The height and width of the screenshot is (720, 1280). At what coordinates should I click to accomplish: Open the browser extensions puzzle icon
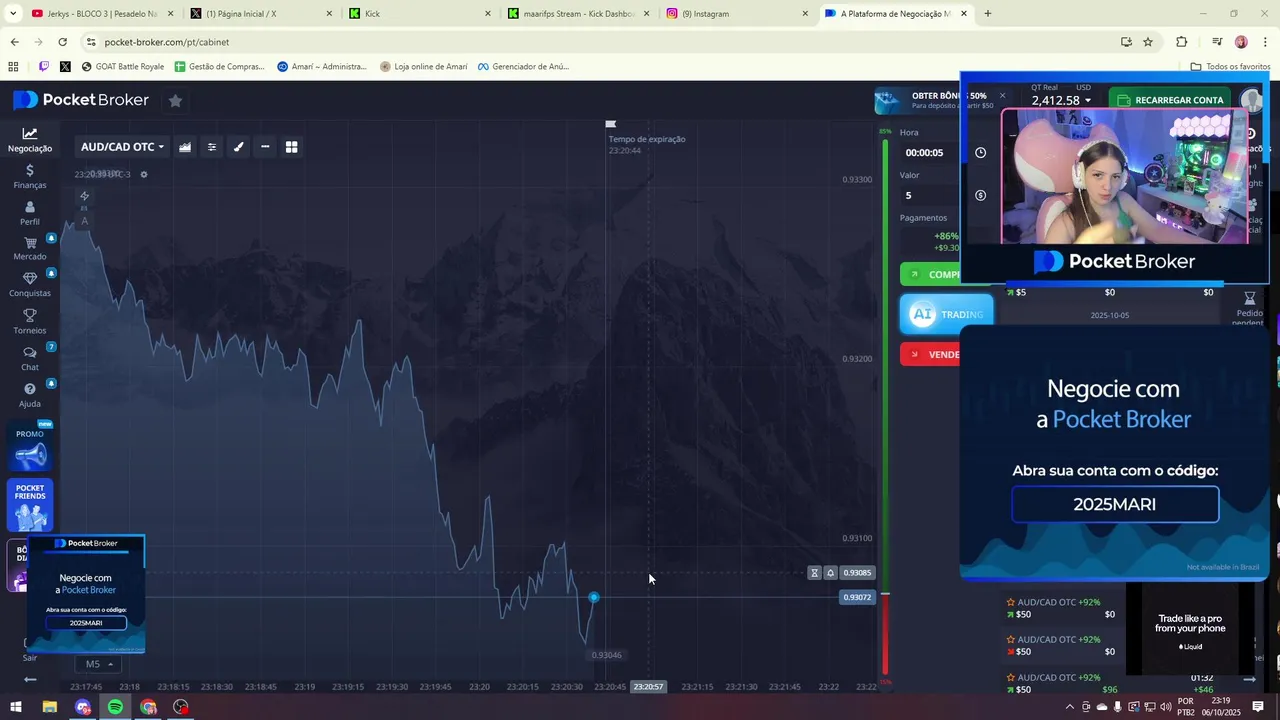[x=1182, y=42]
